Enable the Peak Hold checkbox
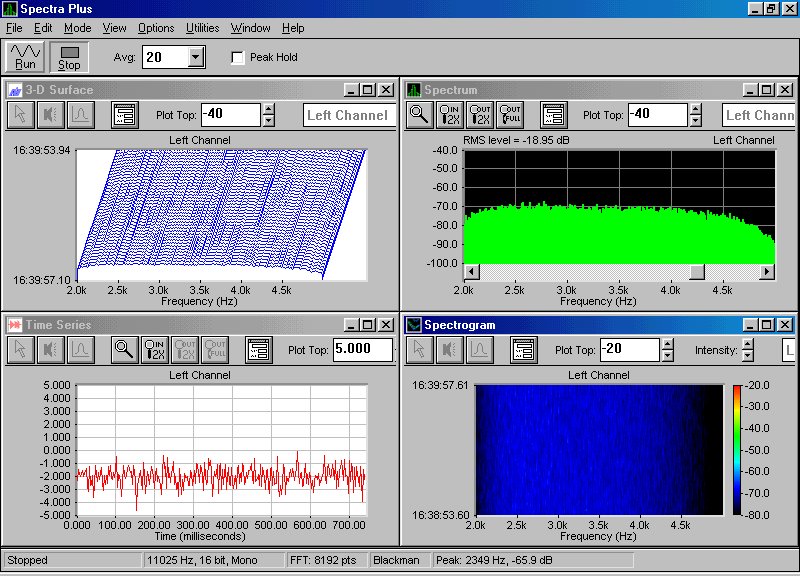 [x=238, y=58]
